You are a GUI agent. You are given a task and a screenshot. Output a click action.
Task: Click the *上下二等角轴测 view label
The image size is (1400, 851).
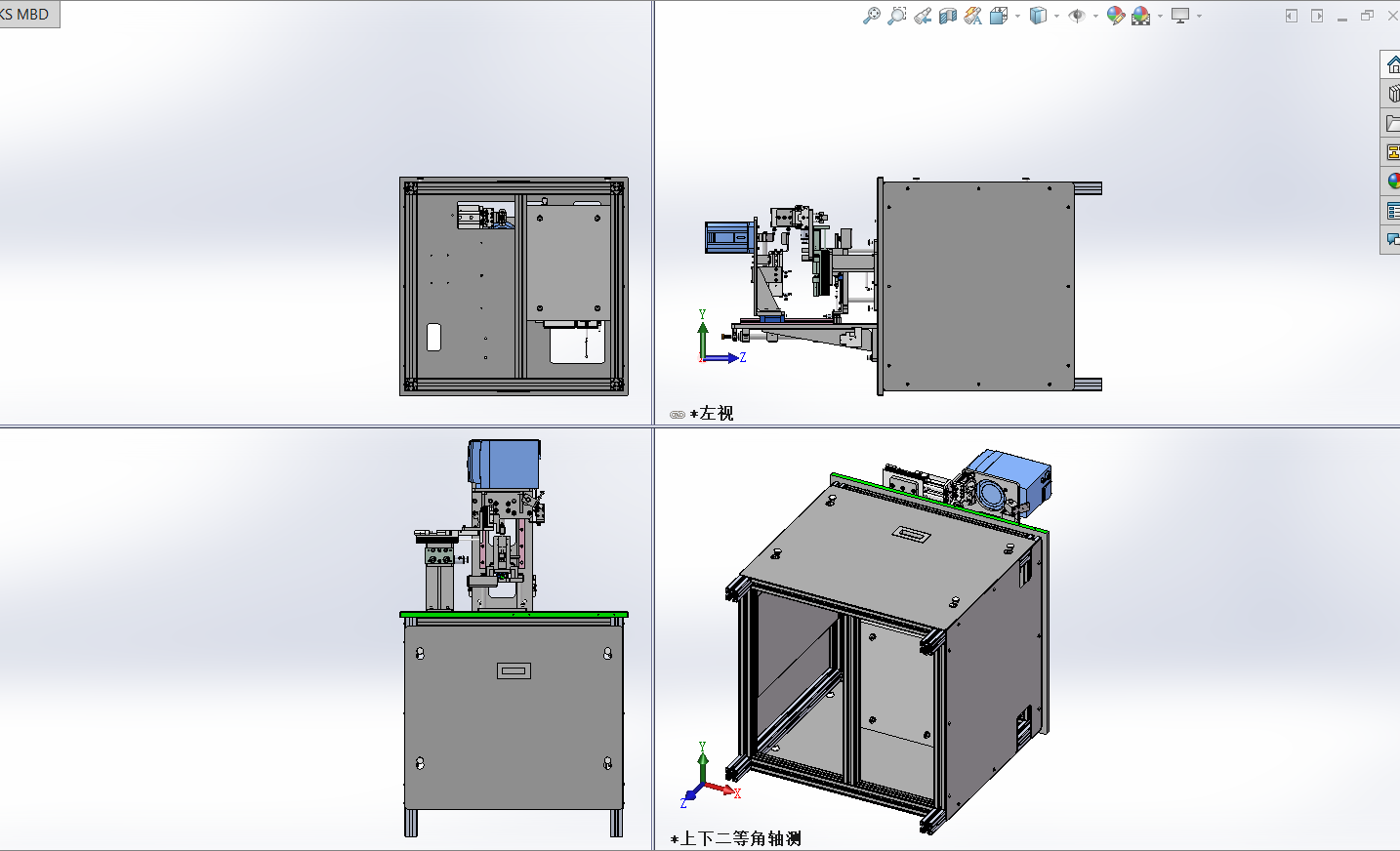(736, 838)
